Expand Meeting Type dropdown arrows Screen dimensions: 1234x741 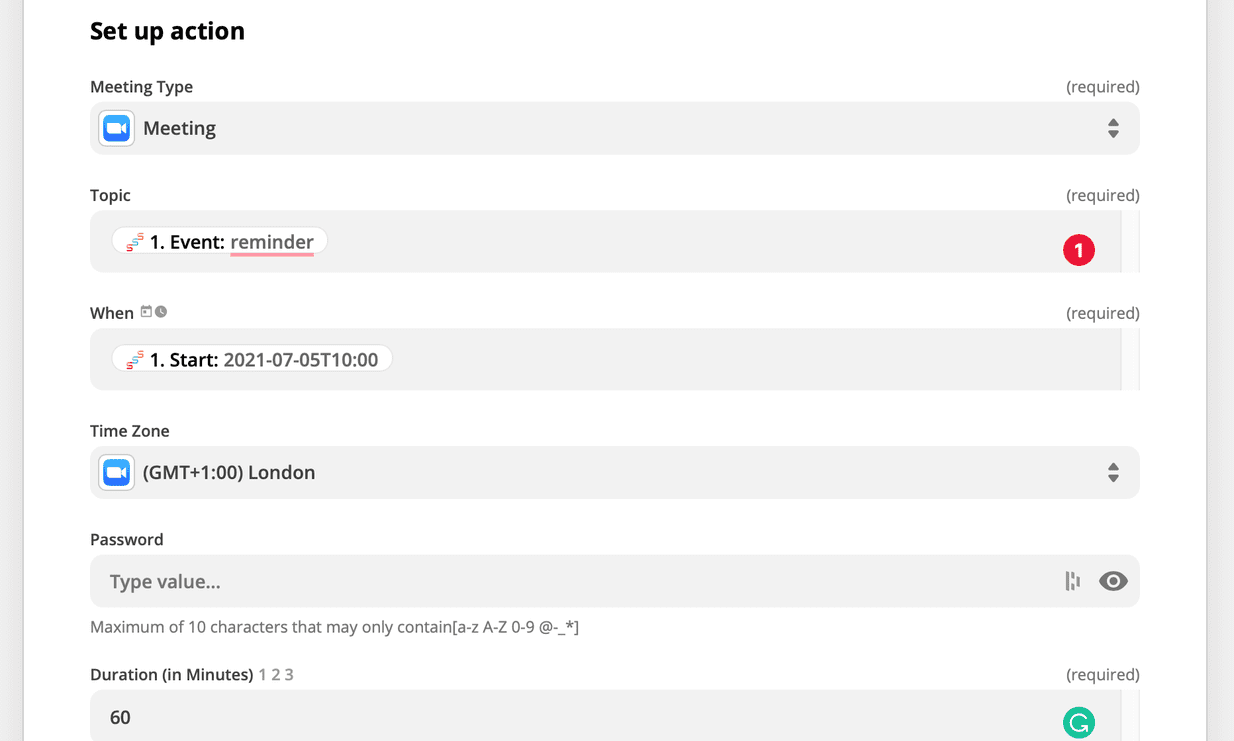(1113, 128)
